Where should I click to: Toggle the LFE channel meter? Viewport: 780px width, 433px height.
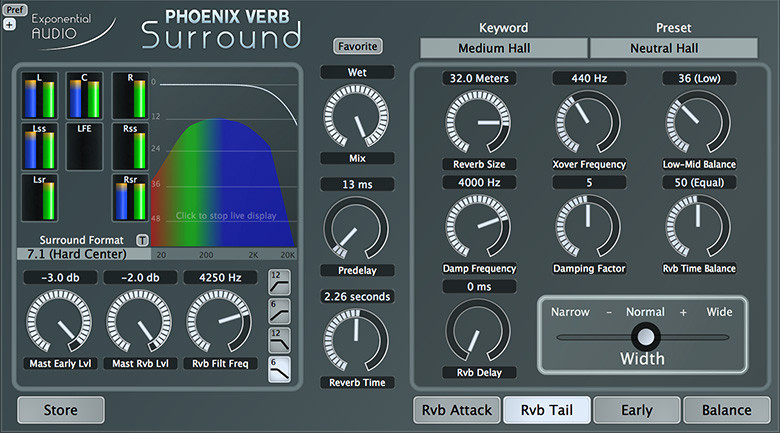(x=84, y=147)
